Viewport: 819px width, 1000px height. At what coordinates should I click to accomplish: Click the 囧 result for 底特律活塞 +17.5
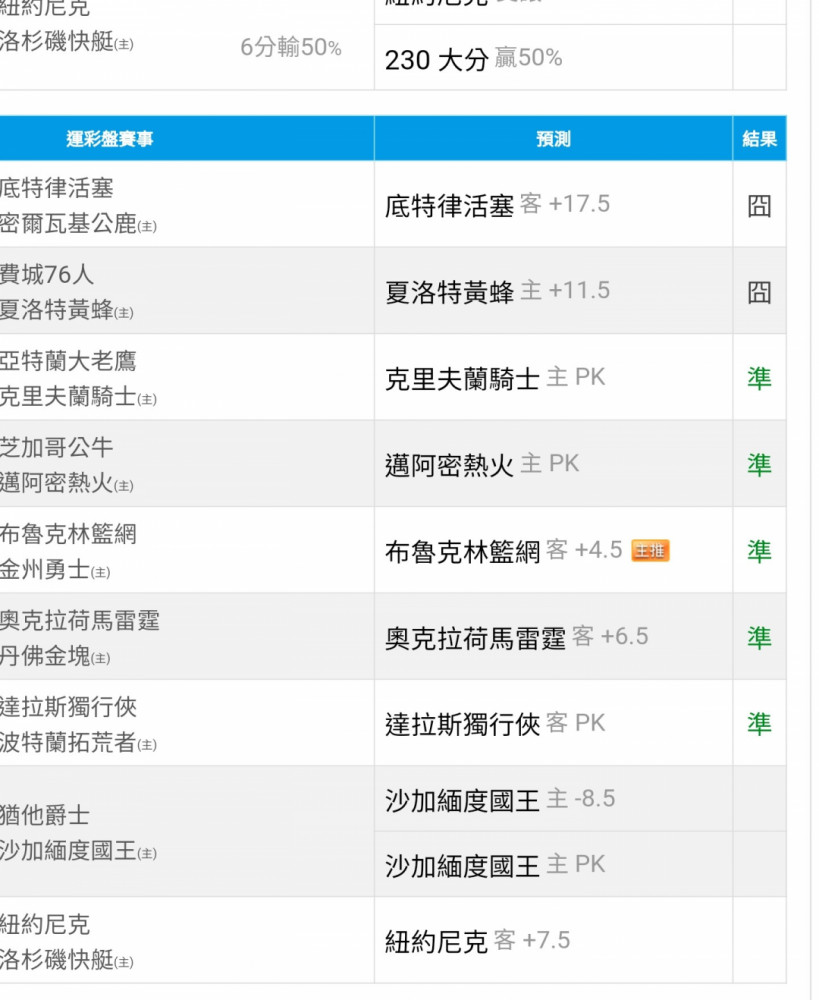click(759, 205)
